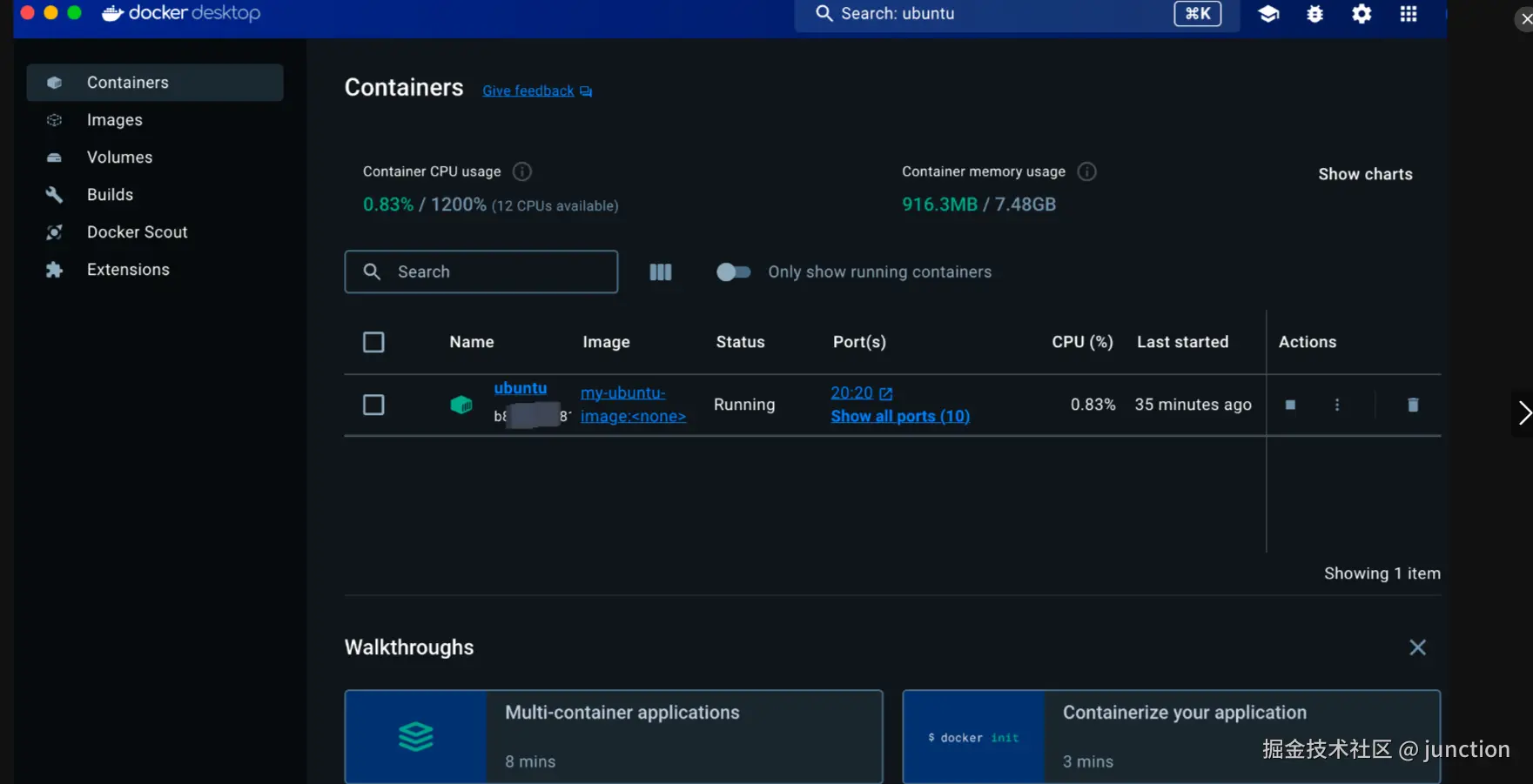Sort by Last started column header

[1182, 342]
